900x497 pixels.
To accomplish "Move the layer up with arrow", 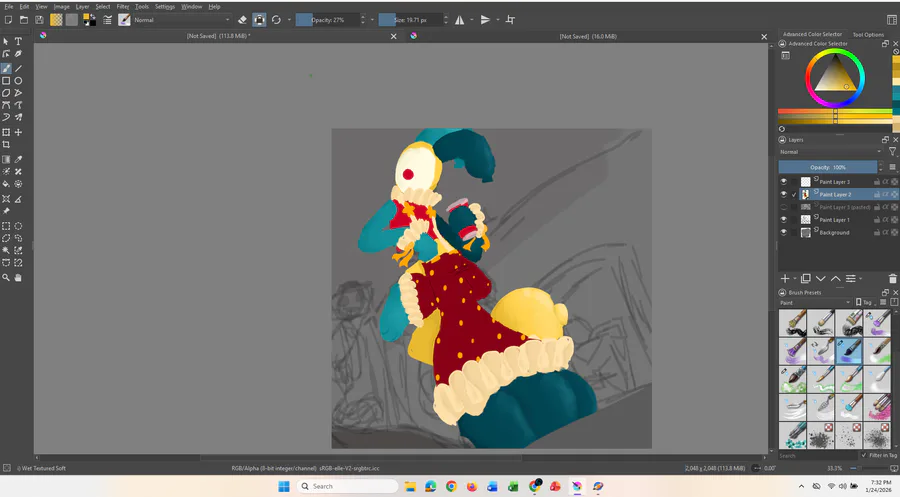I will click(836, 278).
